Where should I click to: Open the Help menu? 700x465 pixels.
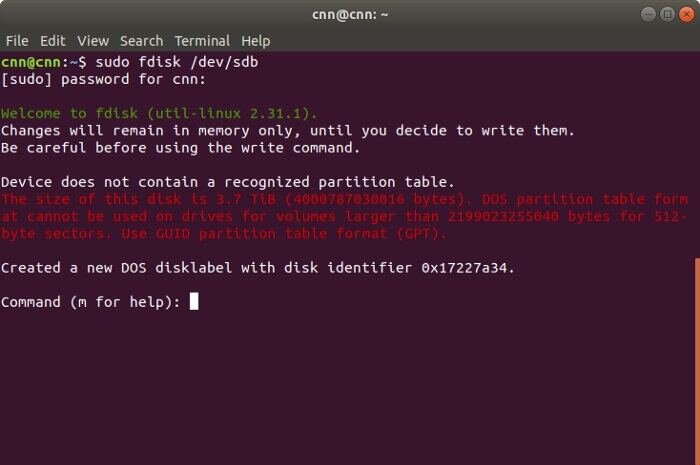pos(256,41)
